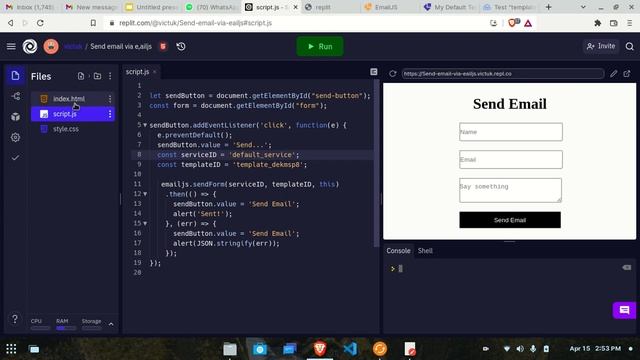This screenshot has height=360, width=640.
Task: Click the taskbar clock Apr 15
Action: [x=595, y=349]
